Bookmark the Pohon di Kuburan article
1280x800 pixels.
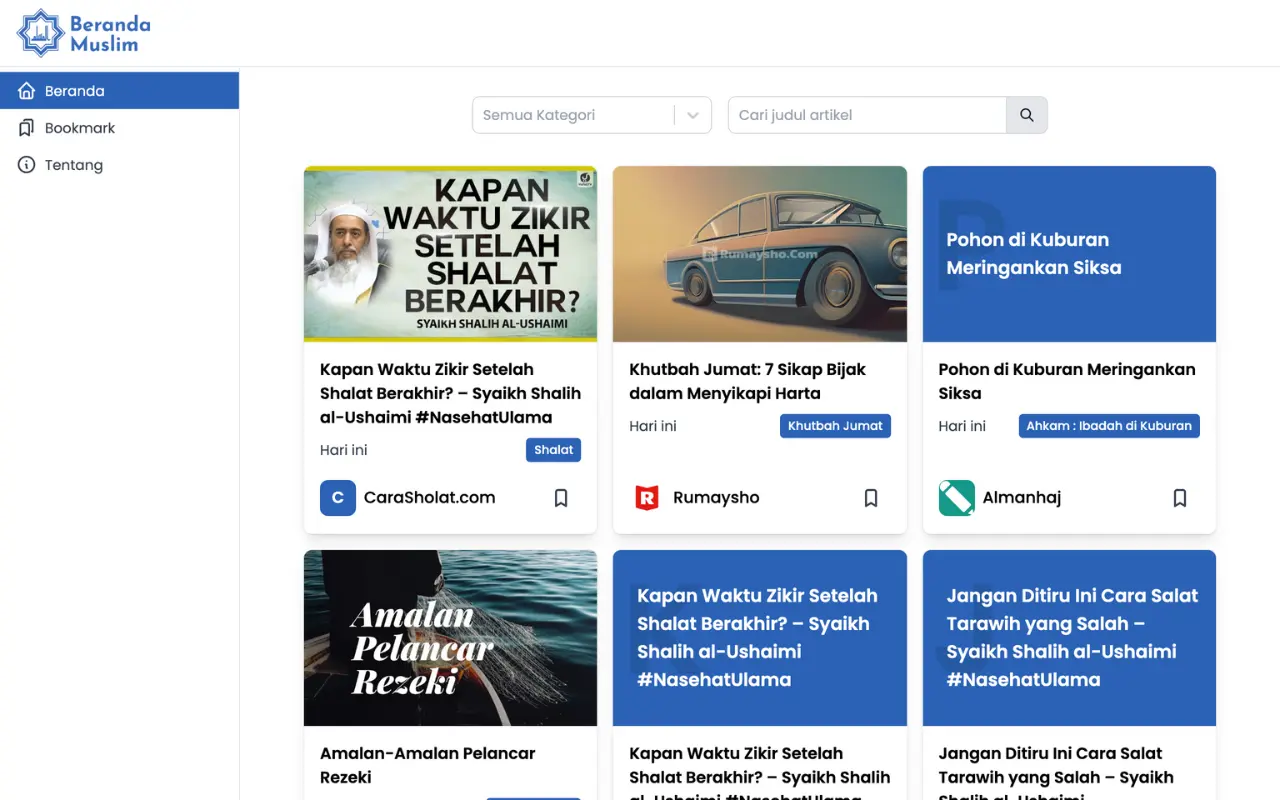pyautogui.click(x=1179, y=497)
